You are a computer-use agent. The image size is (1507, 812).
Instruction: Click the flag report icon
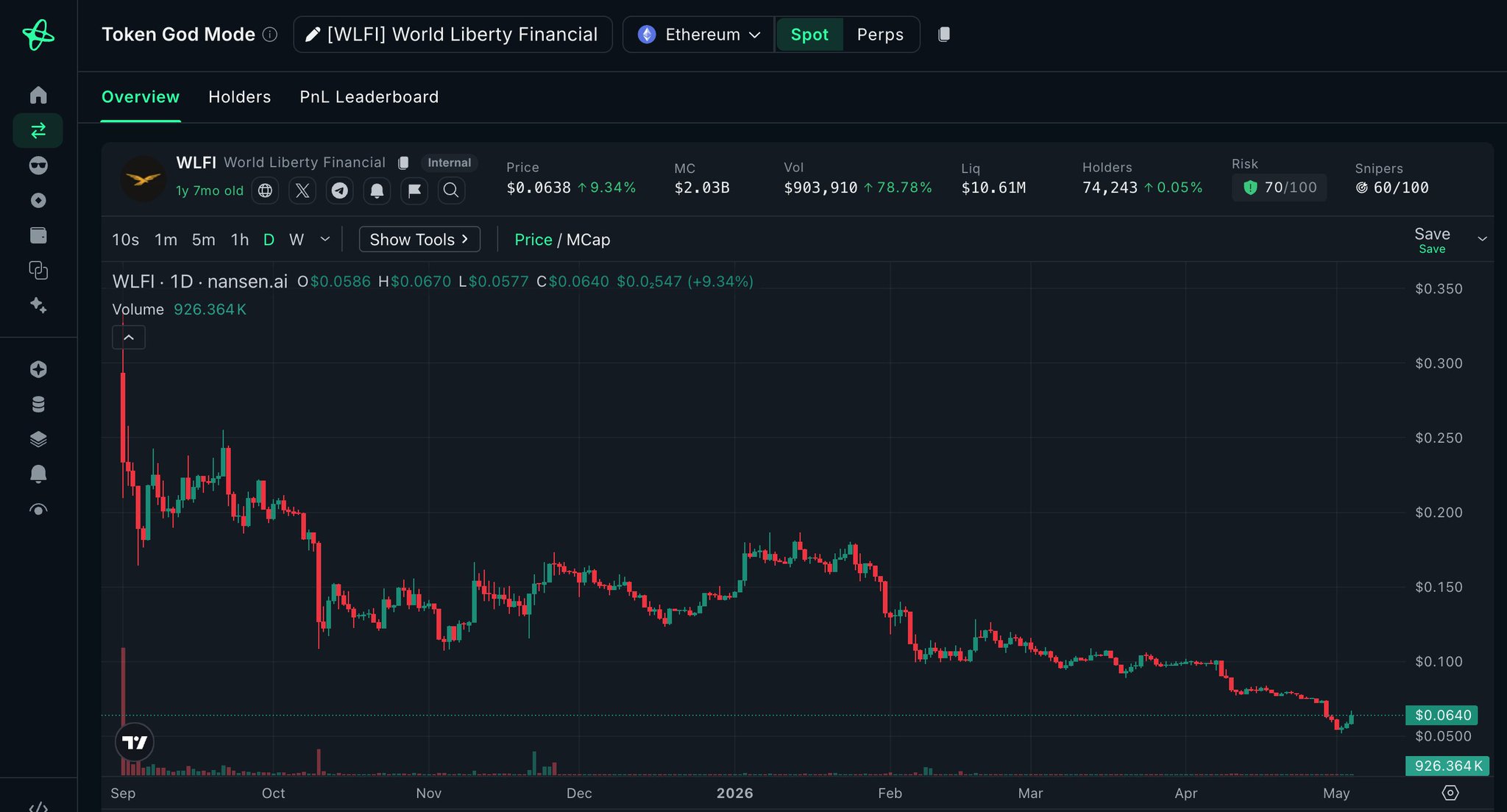coord(414,190)
